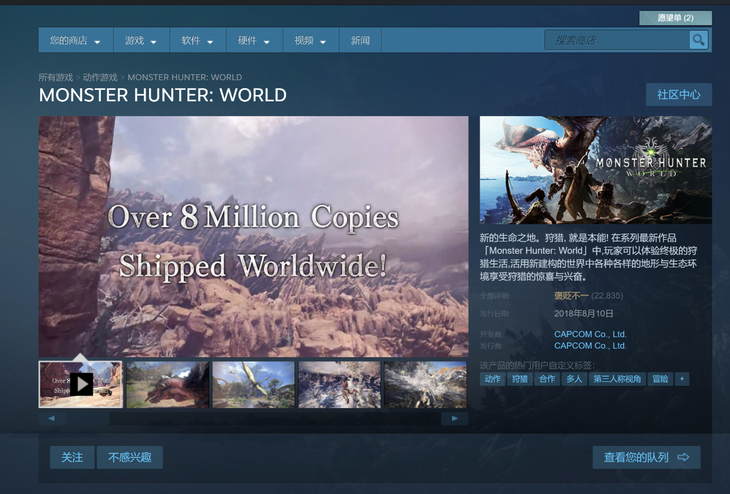Open developer link CAPCOM Co., Ltd.
The image size is (730, 494).
click(590, 334)
